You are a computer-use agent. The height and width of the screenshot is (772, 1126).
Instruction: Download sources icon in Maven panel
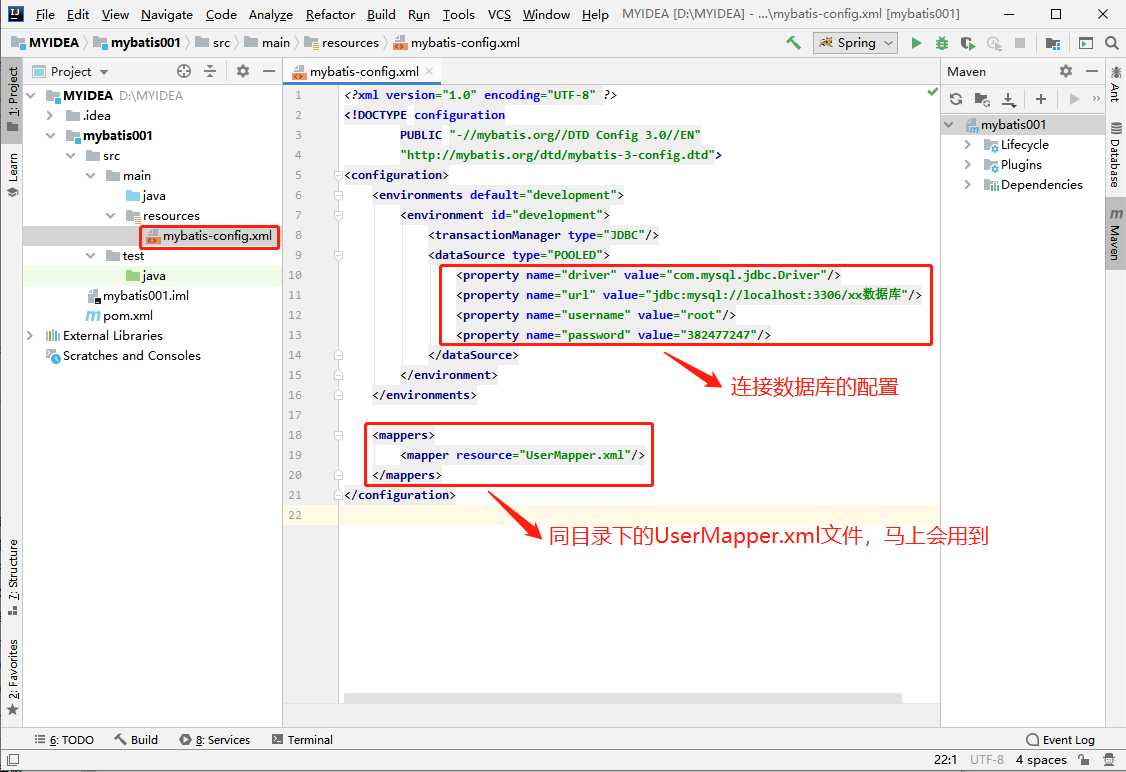click(x=1008, y=99)
